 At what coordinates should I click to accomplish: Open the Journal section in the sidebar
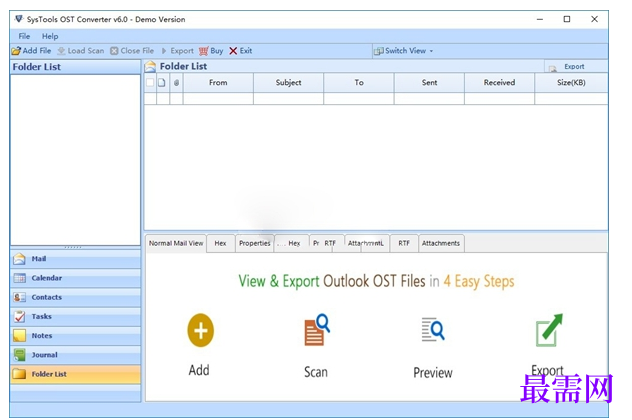(x=75, y=355)
